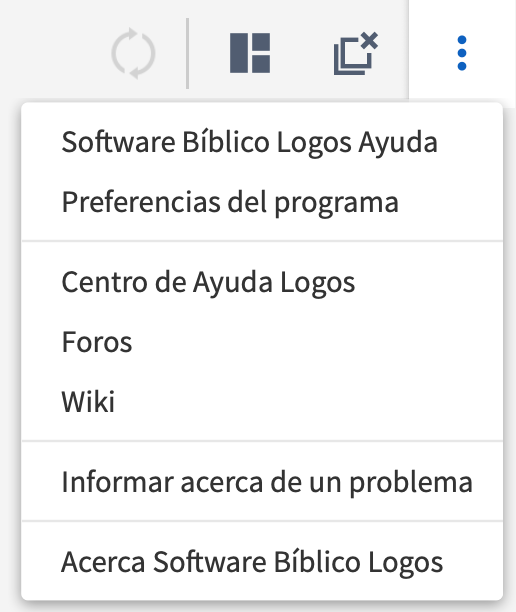The width and height of the screenshot is (516, 612).
Task: Click the stacked windows with X icon
Action: click(356, 53)
